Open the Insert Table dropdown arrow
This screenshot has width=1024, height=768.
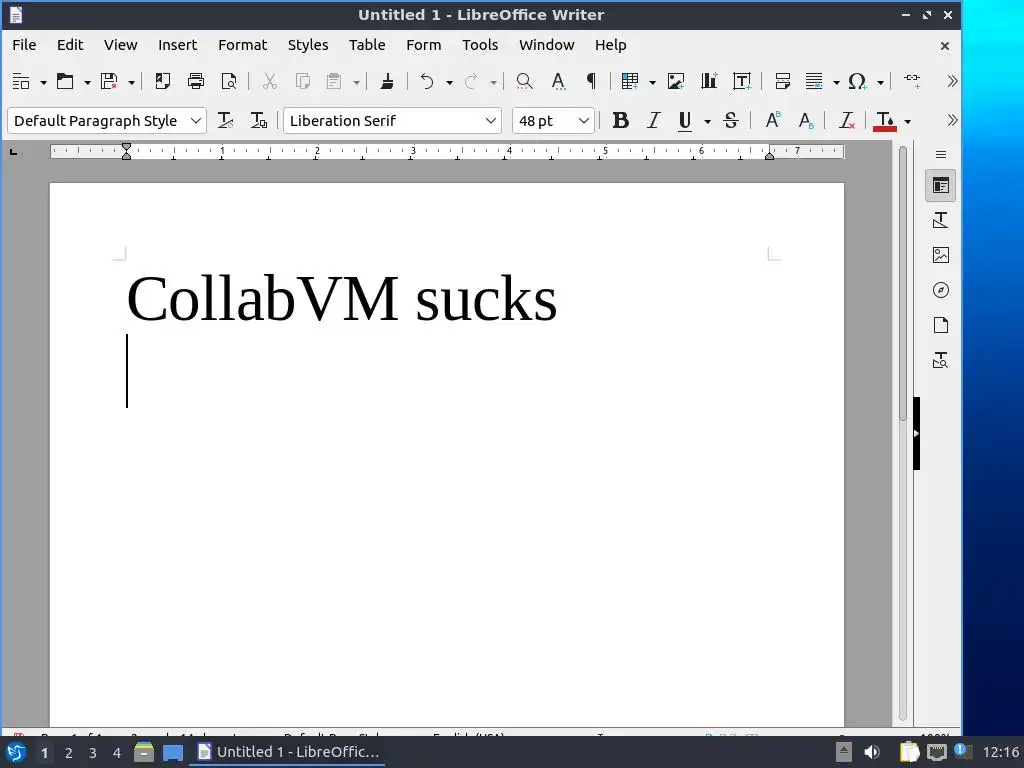(652, 82)
